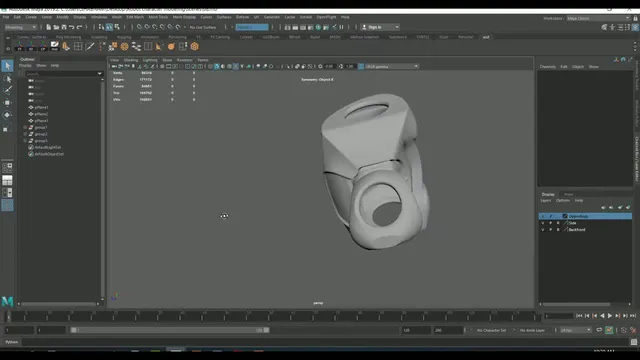Expand group2 in the Outliner
Screen dimensions: 640x360
(25, 134)
